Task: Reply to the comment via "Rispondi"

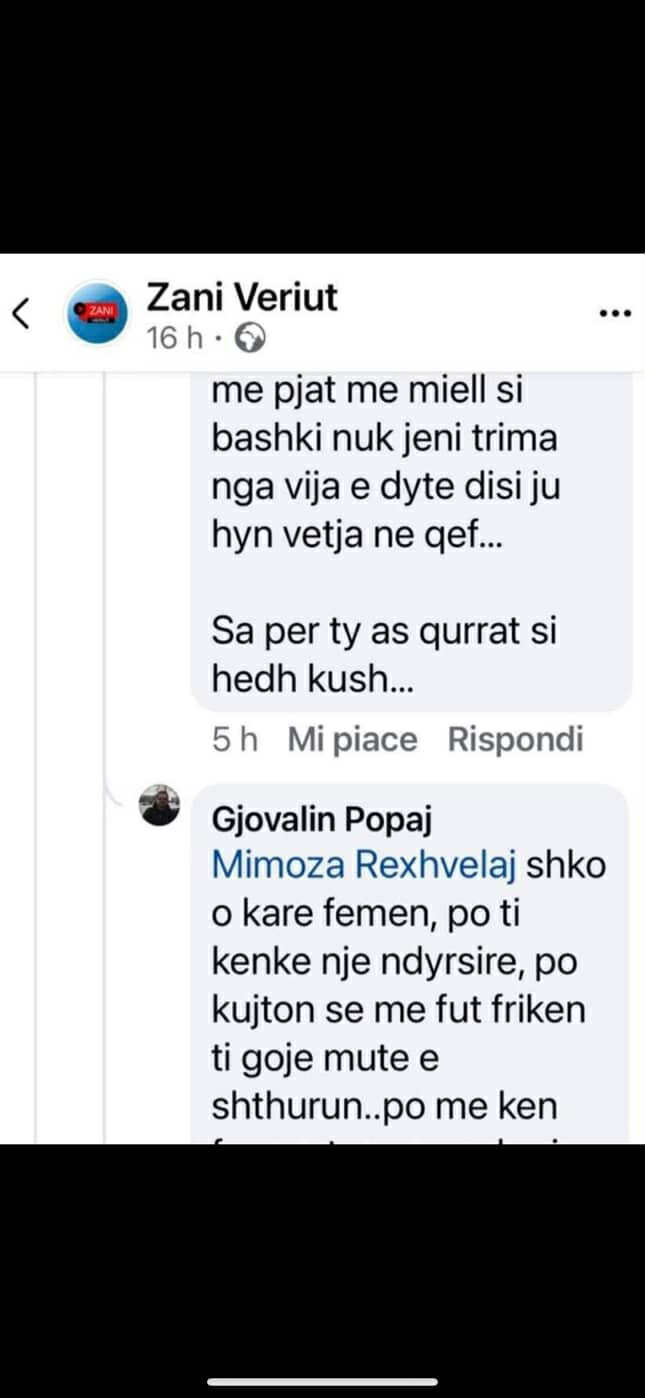Action: coord(515,740)
